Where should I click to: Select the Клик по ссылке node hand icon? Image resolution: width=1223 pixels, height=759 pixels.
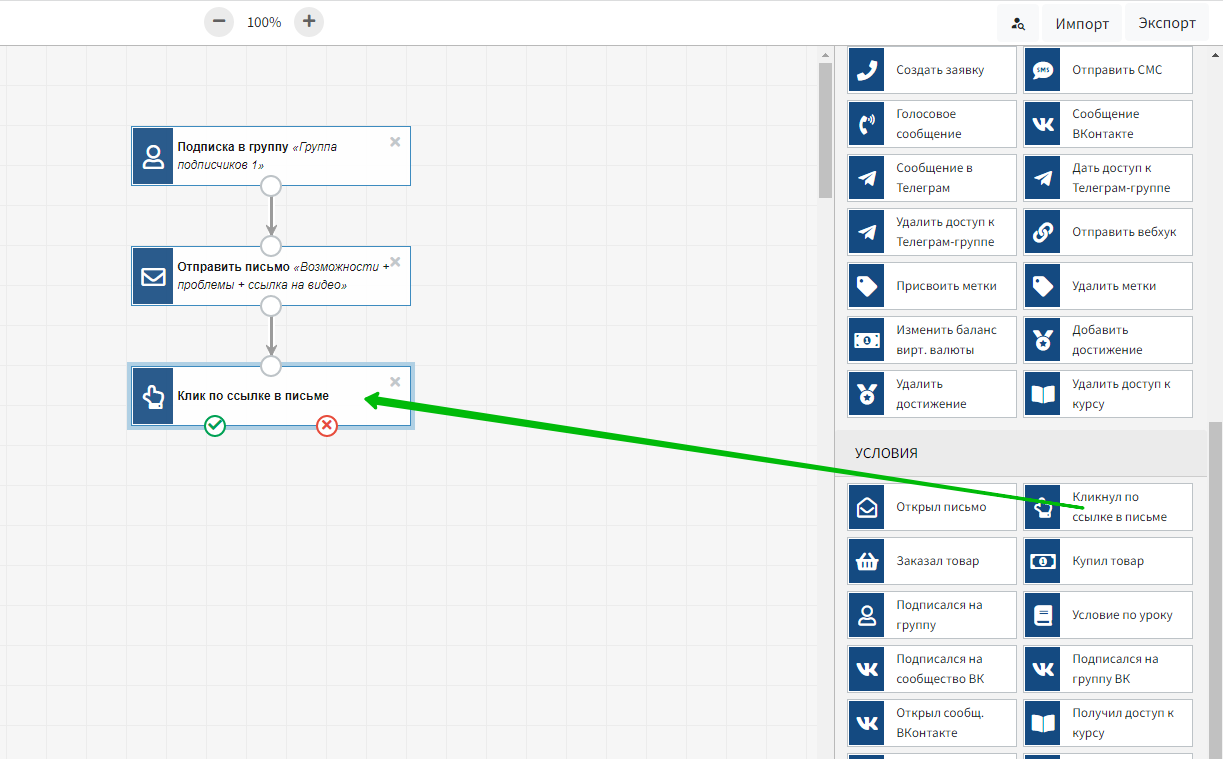tap(153, 396)
